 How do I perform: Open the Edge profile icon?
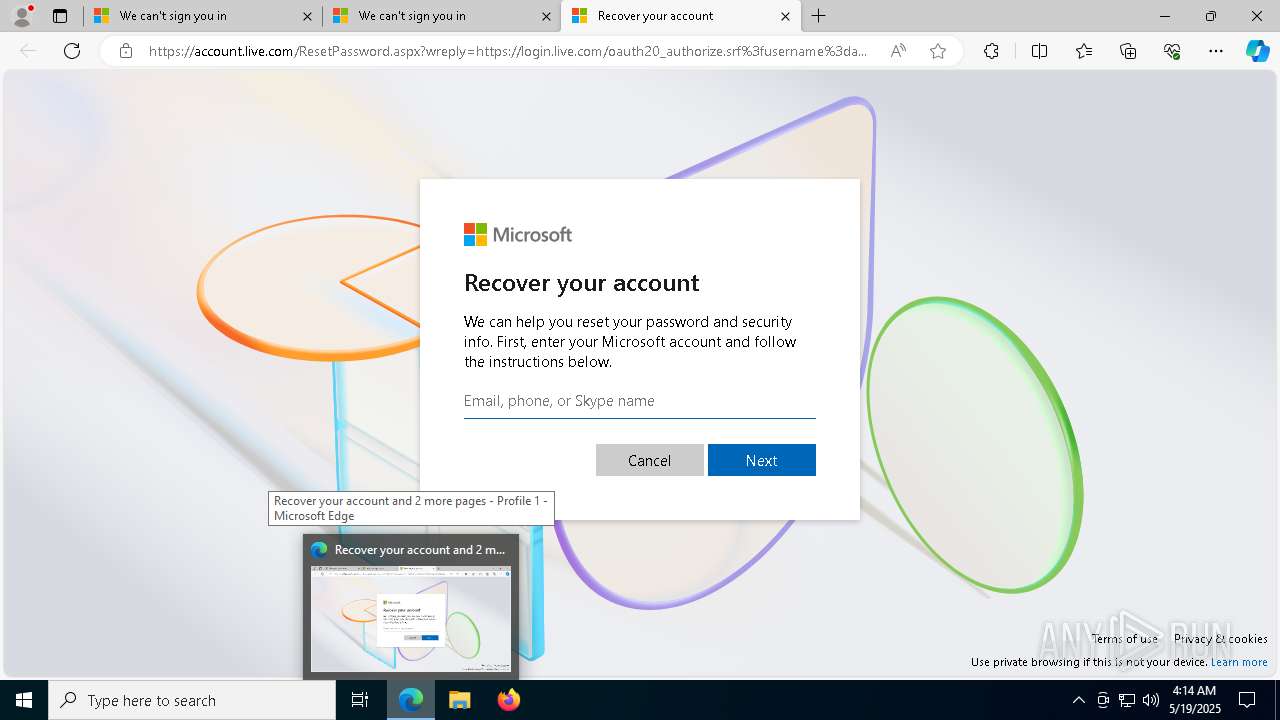click(x=22, y=16)
